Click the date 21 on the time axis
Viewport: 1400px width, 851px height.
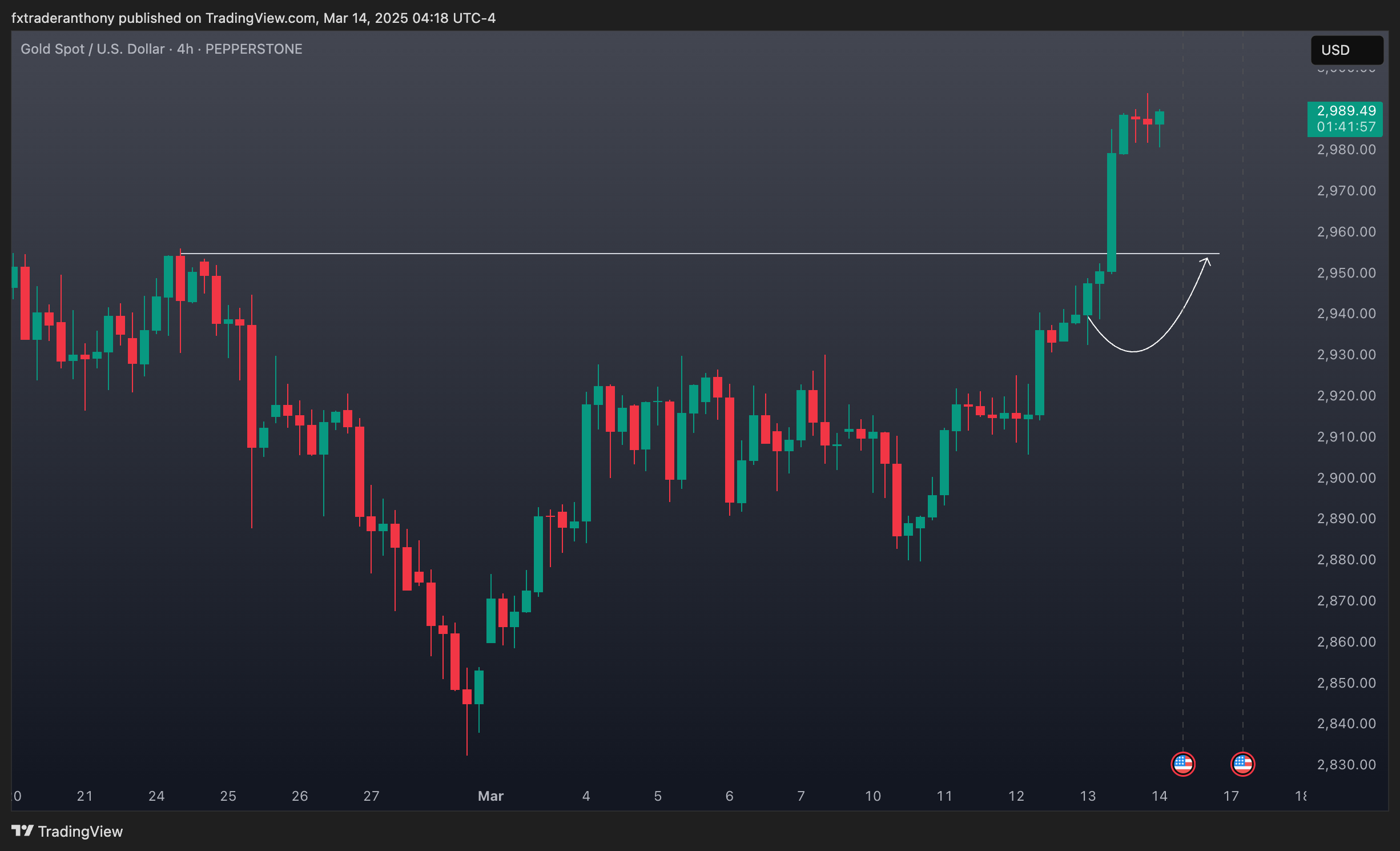85,796
